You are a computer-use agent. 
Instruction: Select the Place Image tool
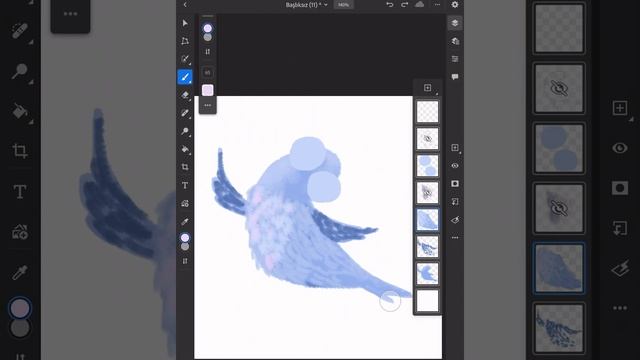pos(185,203)
